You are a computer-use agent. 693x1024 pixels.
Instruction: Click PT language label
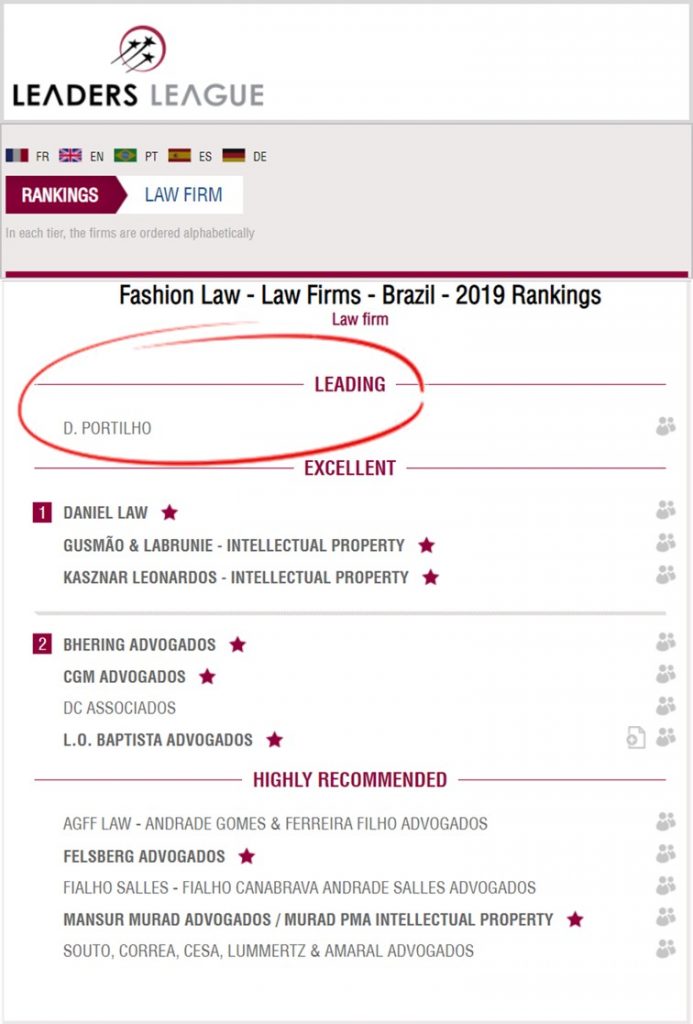click(x=152, y=157)
